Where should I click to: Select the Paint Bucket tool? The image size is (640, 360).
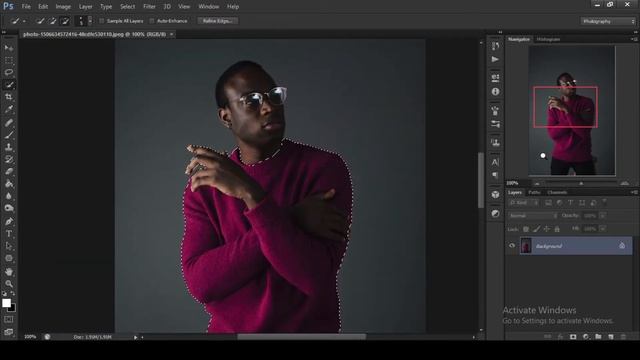(x=9, y=184)
